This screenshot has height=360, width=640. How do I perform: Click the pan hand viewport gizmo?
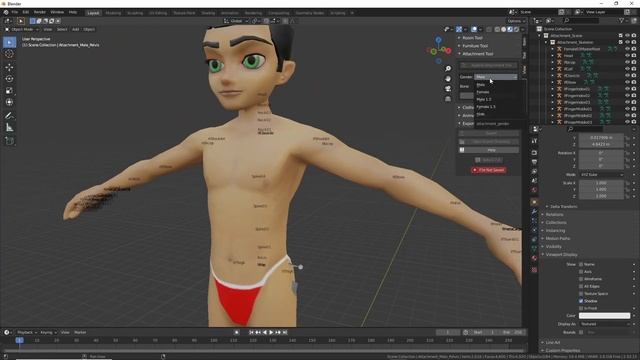[448, 79]
